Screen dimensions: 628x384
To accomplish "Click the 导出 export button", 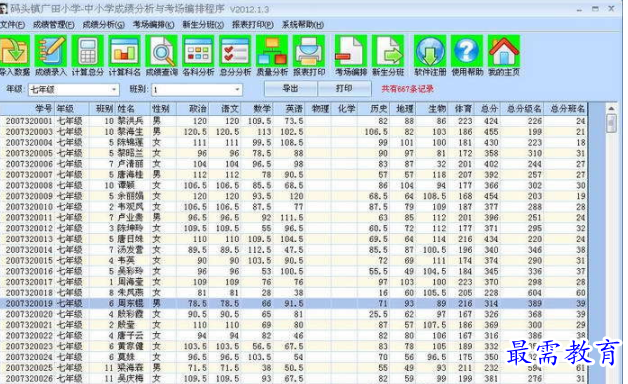I will [291, 88].
